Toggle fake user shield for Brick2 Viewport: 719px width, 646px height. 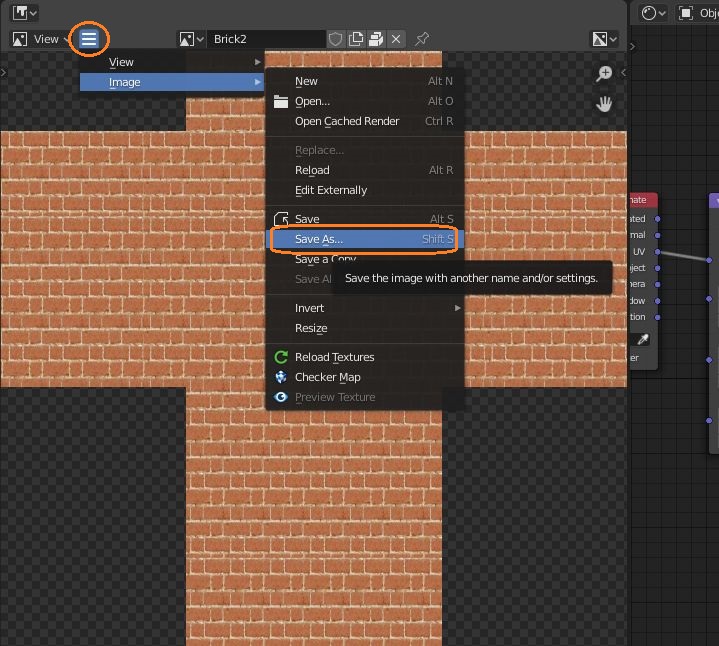pos(336,39)
